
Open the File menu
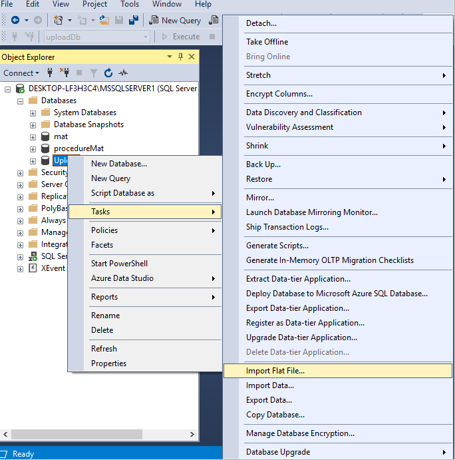7,4
